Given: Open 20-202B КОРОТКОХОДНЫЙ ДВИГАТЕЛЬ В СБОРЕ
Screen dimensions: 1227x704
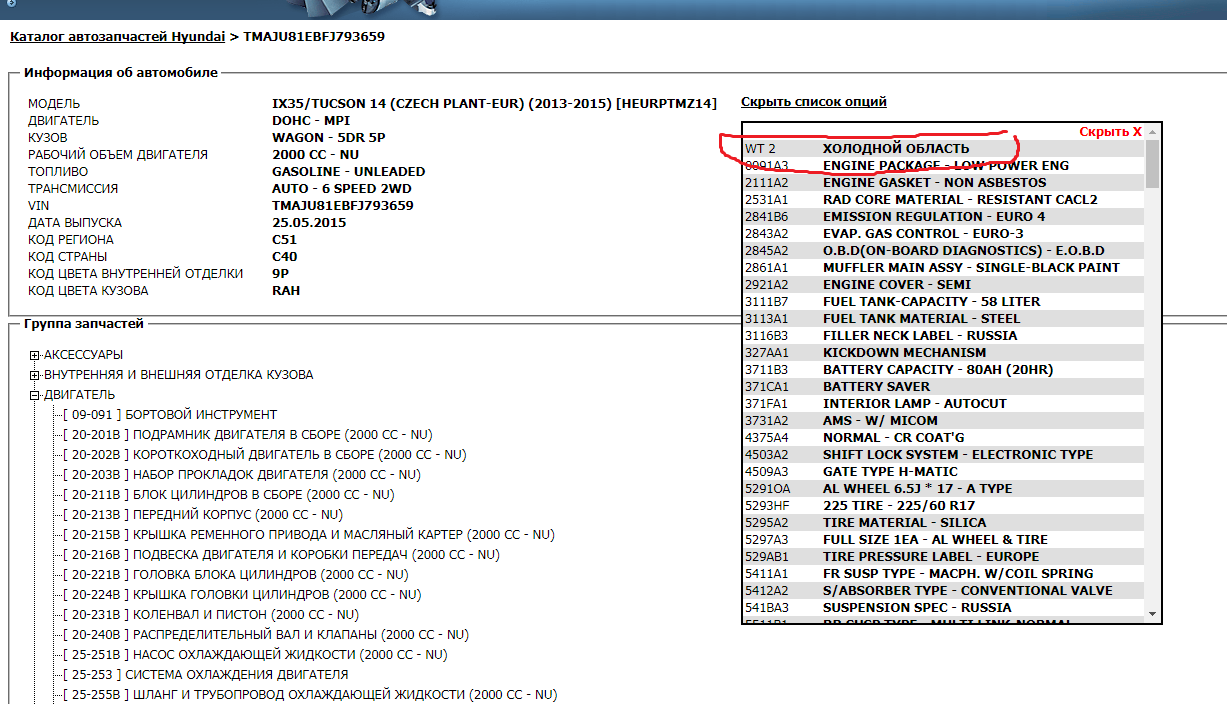Looking at the screenshot, I should (x=264, y=455).
